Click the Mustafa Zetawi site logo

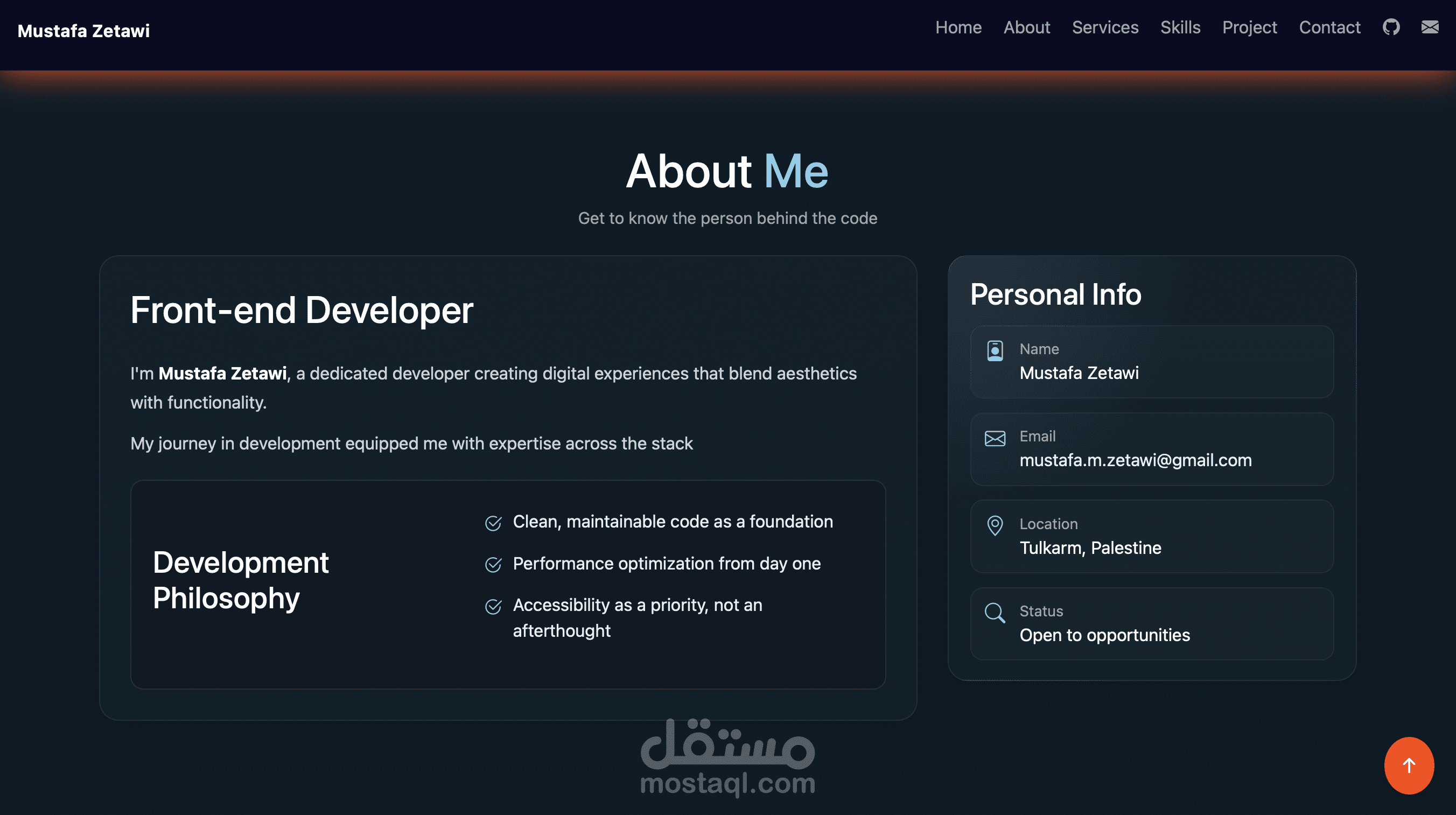83,31
